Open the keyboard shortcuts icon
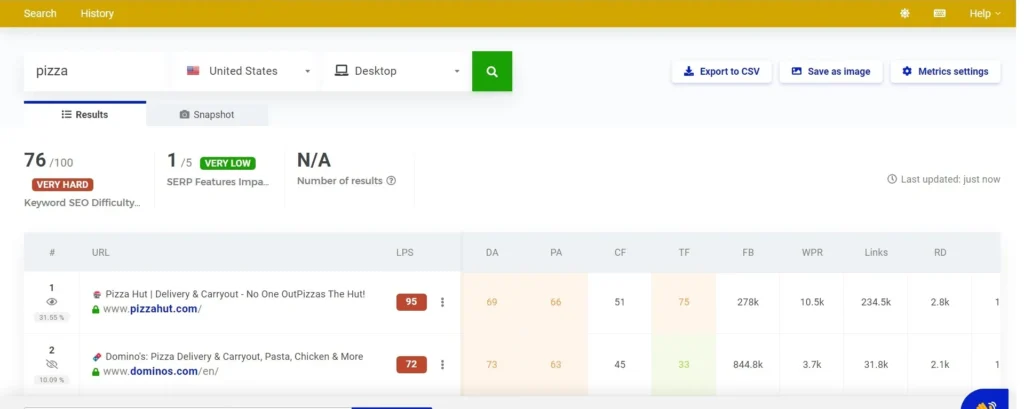This screenshot has height=409, width=1024. coord(939,13)
